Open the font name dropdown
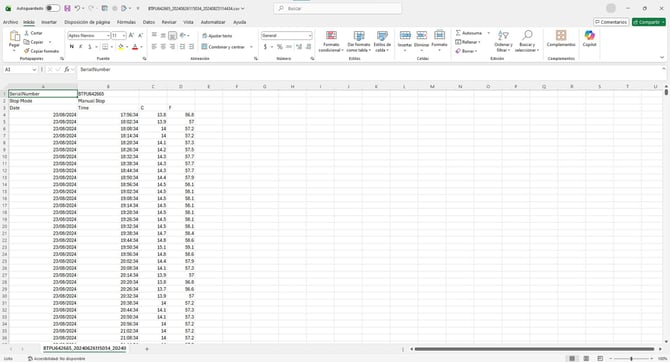This screenshot has height=362, width=670. tap(108, 35)
